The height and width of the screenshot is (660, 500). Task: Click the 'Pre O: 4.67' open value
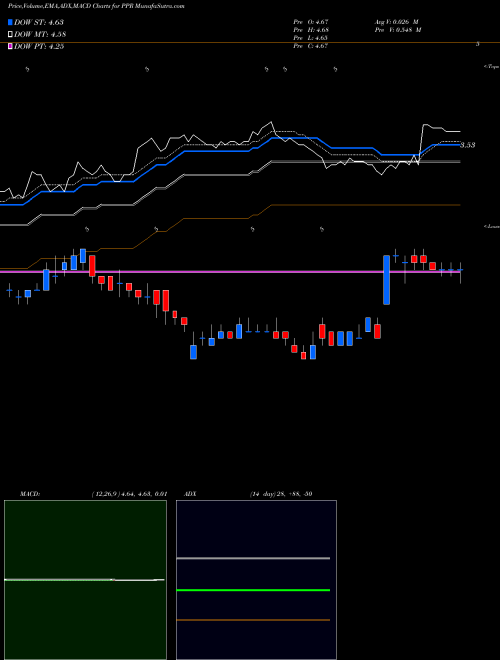tap(311, 22)
